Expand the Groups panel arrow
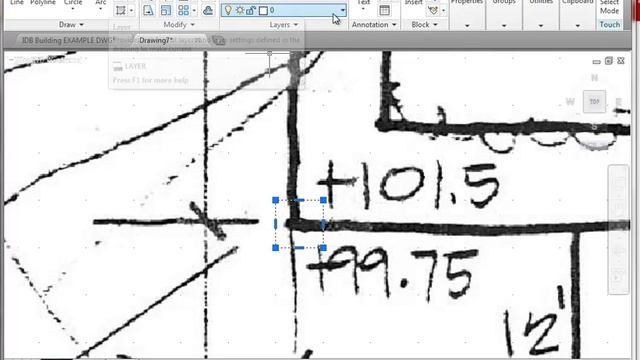This screenshot has height=360, width=640. click(x=504, y=26)
